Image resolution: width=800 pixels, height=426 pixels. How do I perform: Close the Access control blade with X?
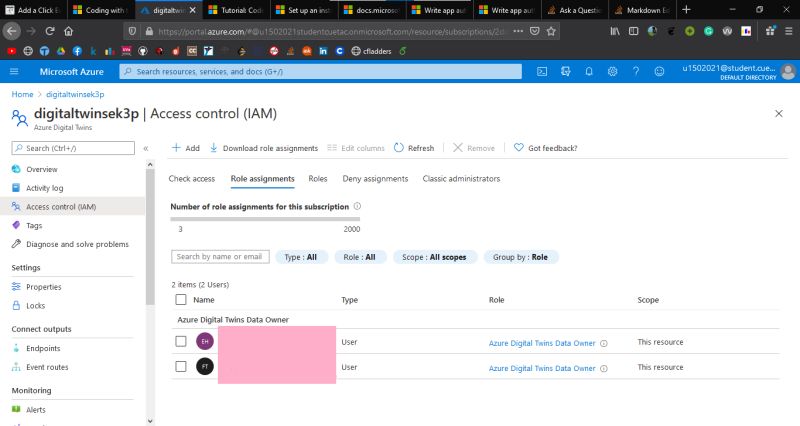pos(779,113)
